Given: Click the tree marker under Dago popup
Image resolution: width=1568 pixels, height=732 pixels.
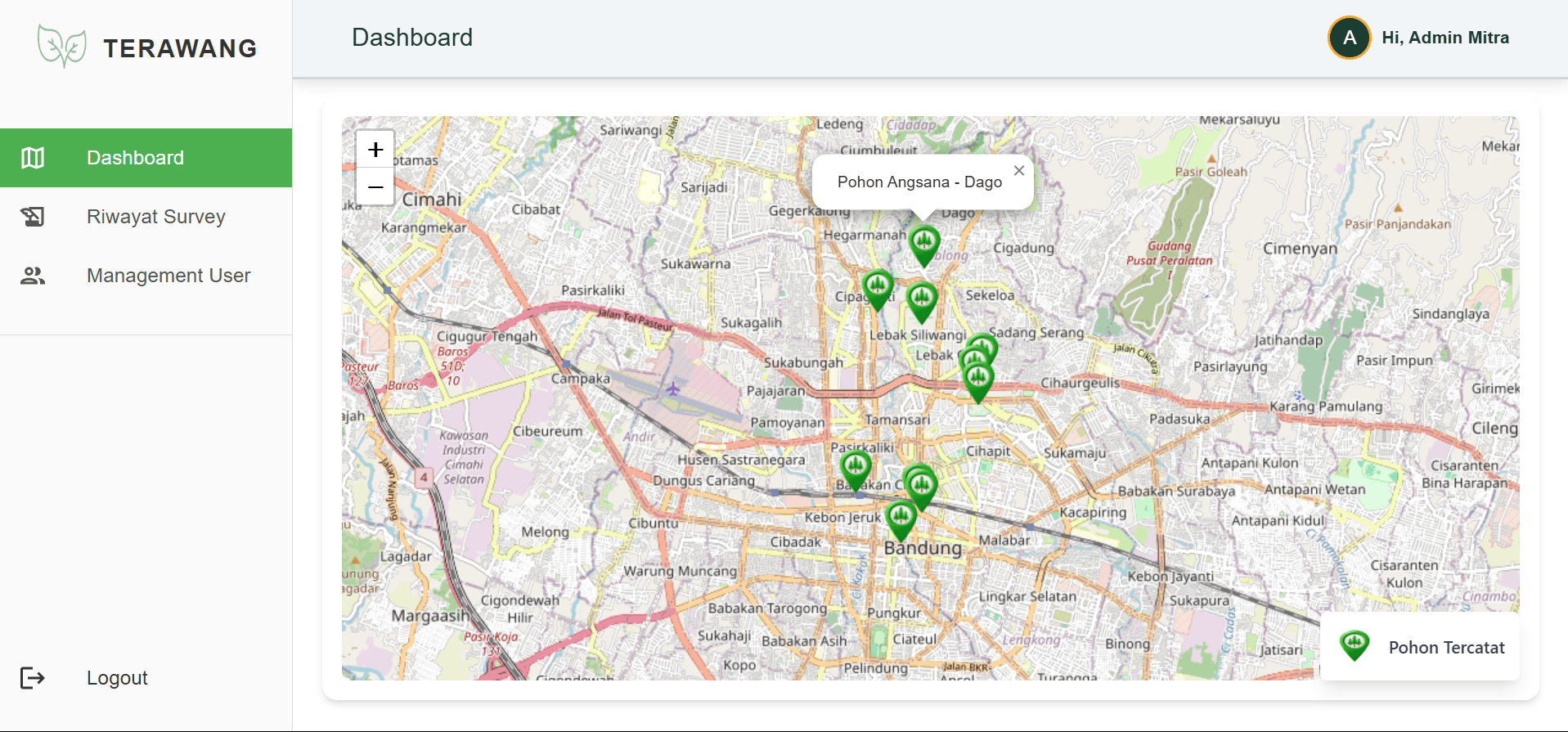Looking at the screenshot, I should 924,244.
